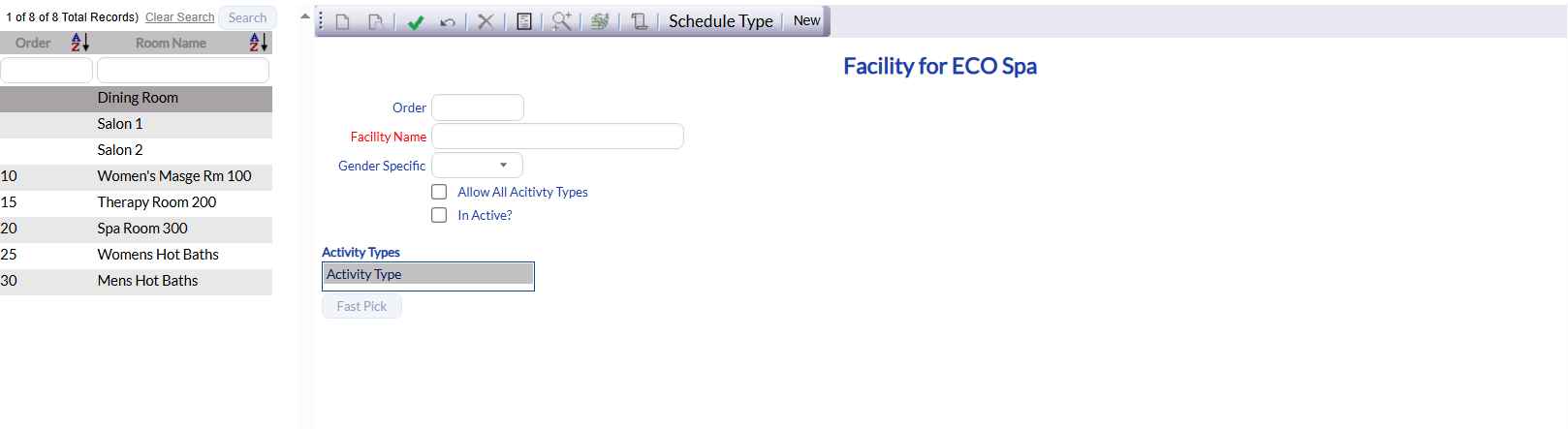Enable Allow All Activity Types checkbox
Screen dimensions: 1568x429
click(439, 192)
